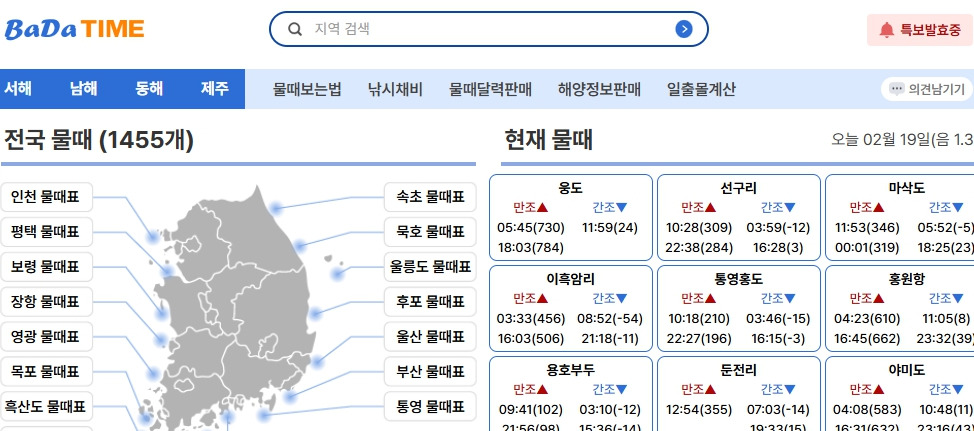Screen dimensions: 974x431
Task: Select the 제주 tab
Action: click(x=215, y=89)
